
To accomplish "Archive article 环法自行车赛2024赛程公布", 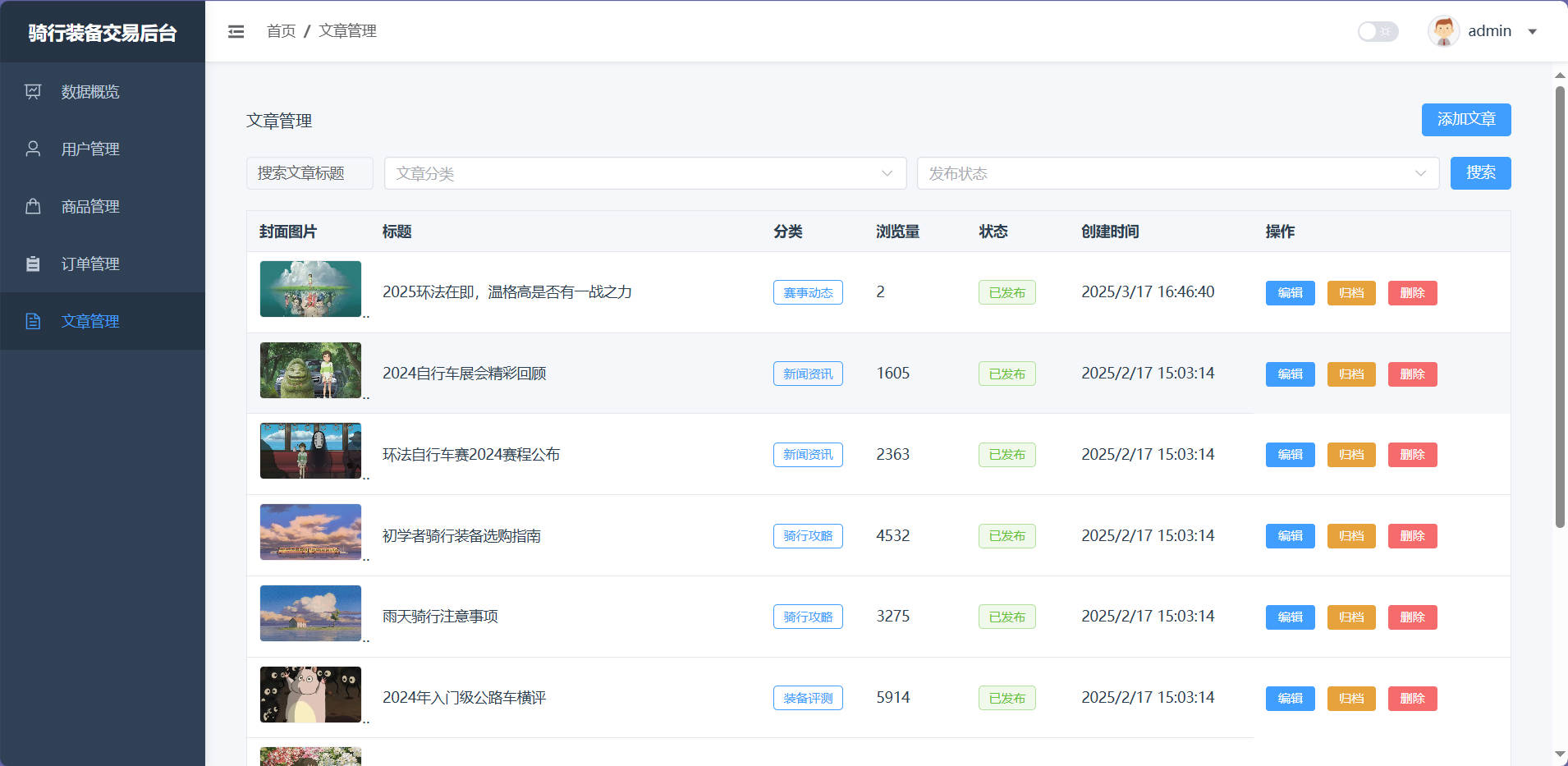I will click(1351, 455).
